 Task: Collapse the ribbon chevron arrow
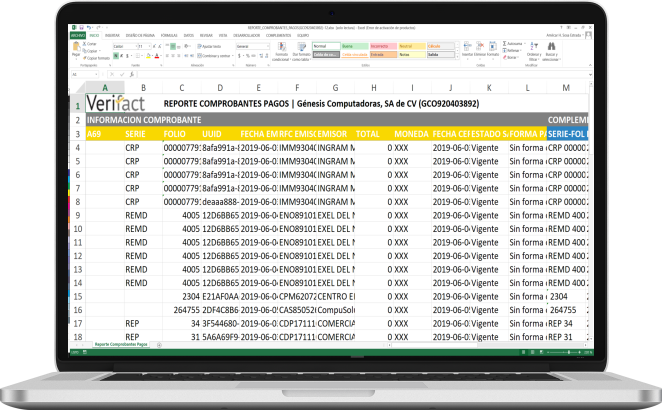pyautogui.click(x=590, y=65)
